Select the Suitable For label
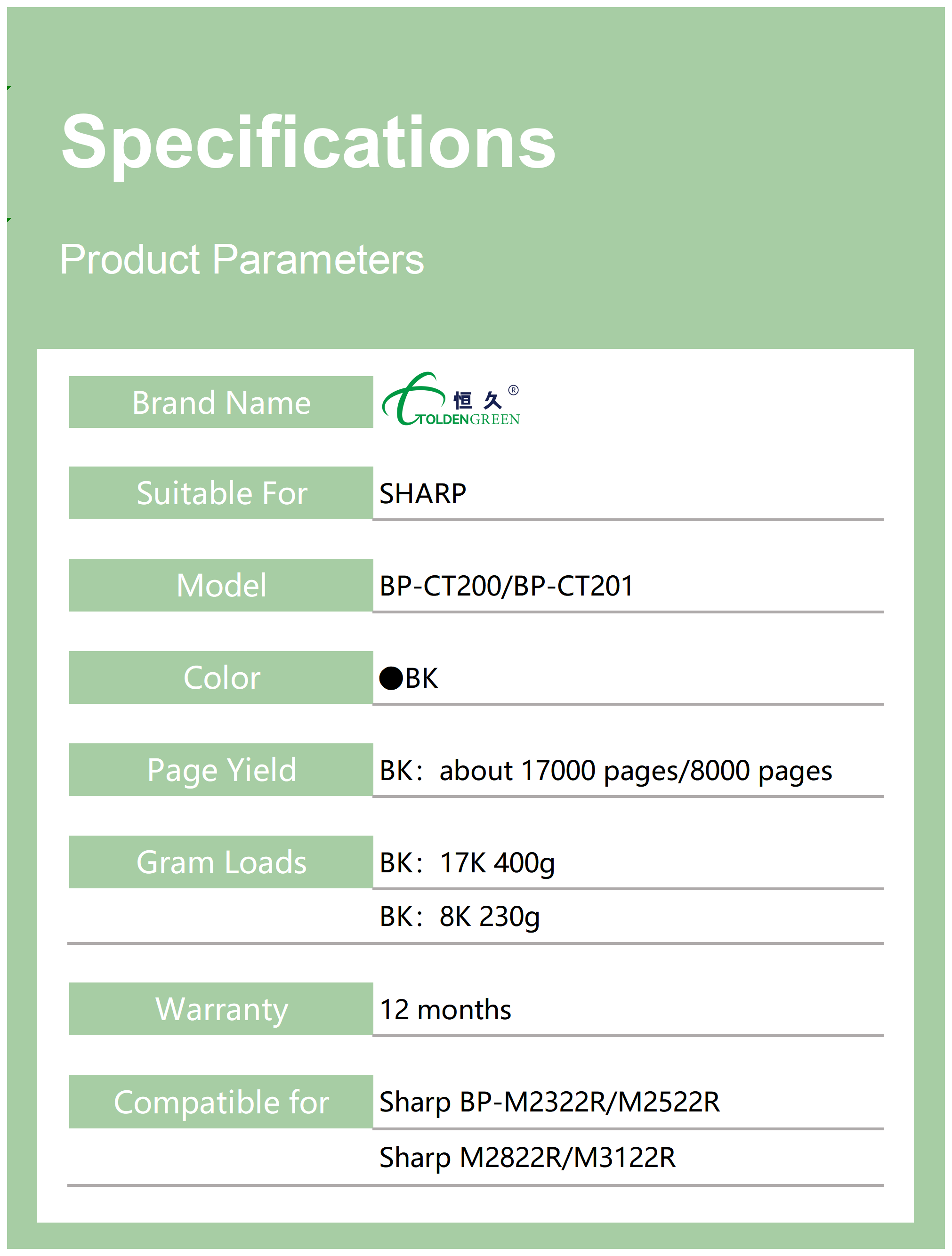Viewport: 952px width, 1256px height. 221,493
